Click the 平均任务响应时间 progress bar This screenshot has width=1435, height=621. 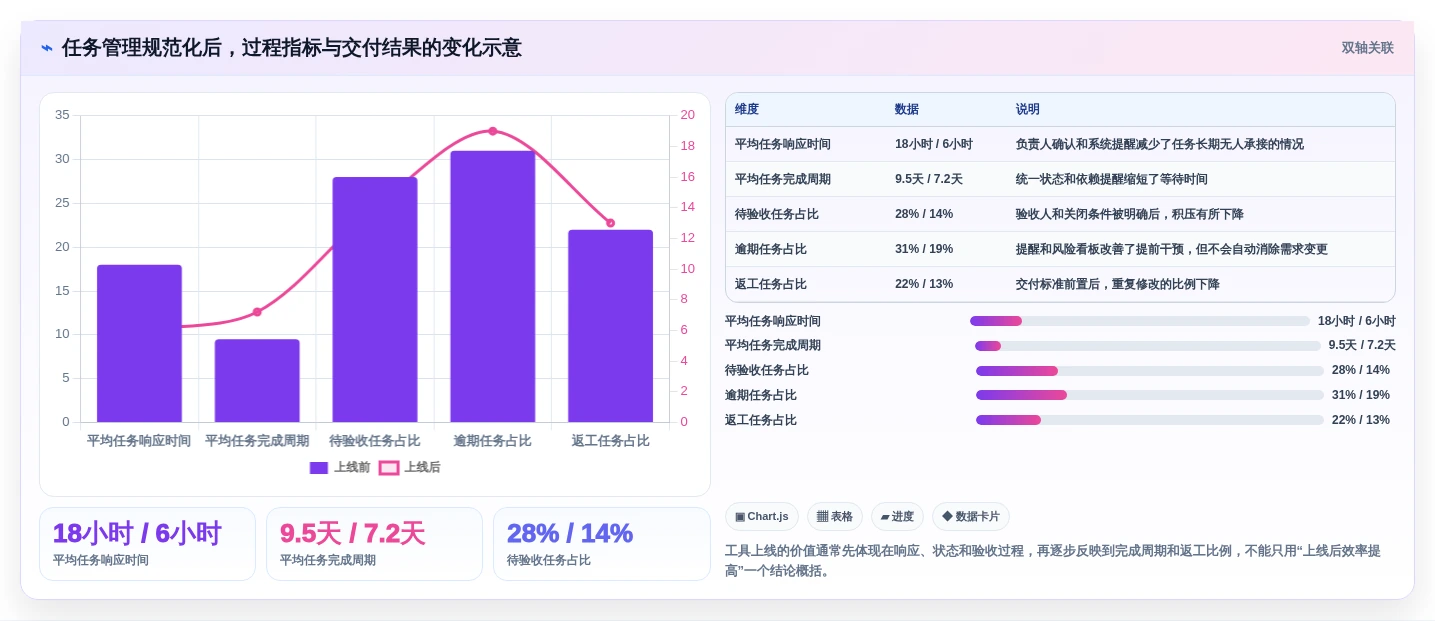1140,321
